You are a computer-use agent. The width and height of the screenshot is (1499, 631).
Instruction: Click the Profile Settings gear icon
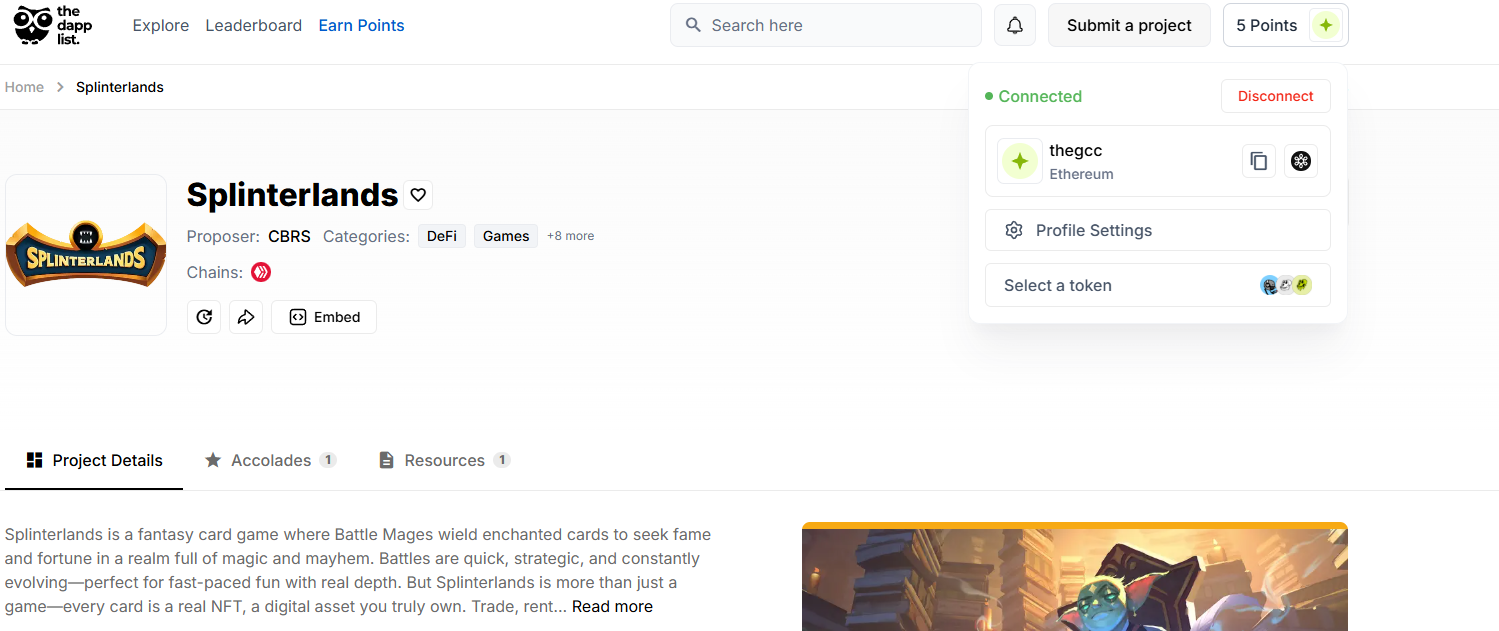(1014, 230)
